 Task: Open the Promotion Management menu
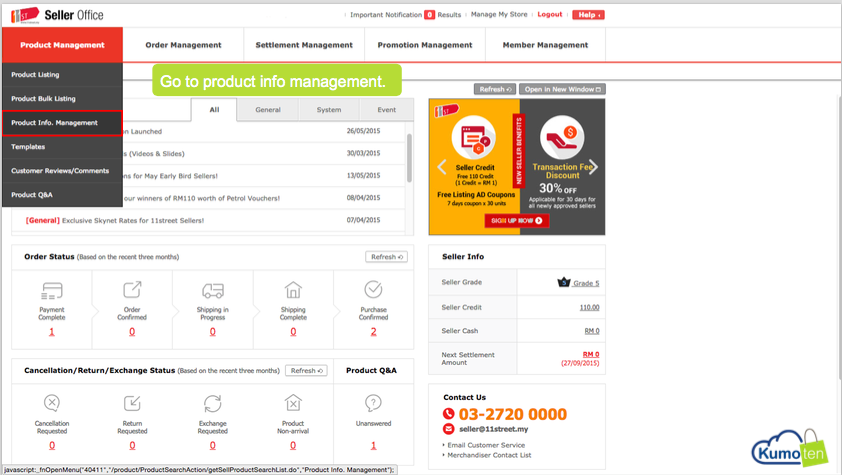[425, 45]
